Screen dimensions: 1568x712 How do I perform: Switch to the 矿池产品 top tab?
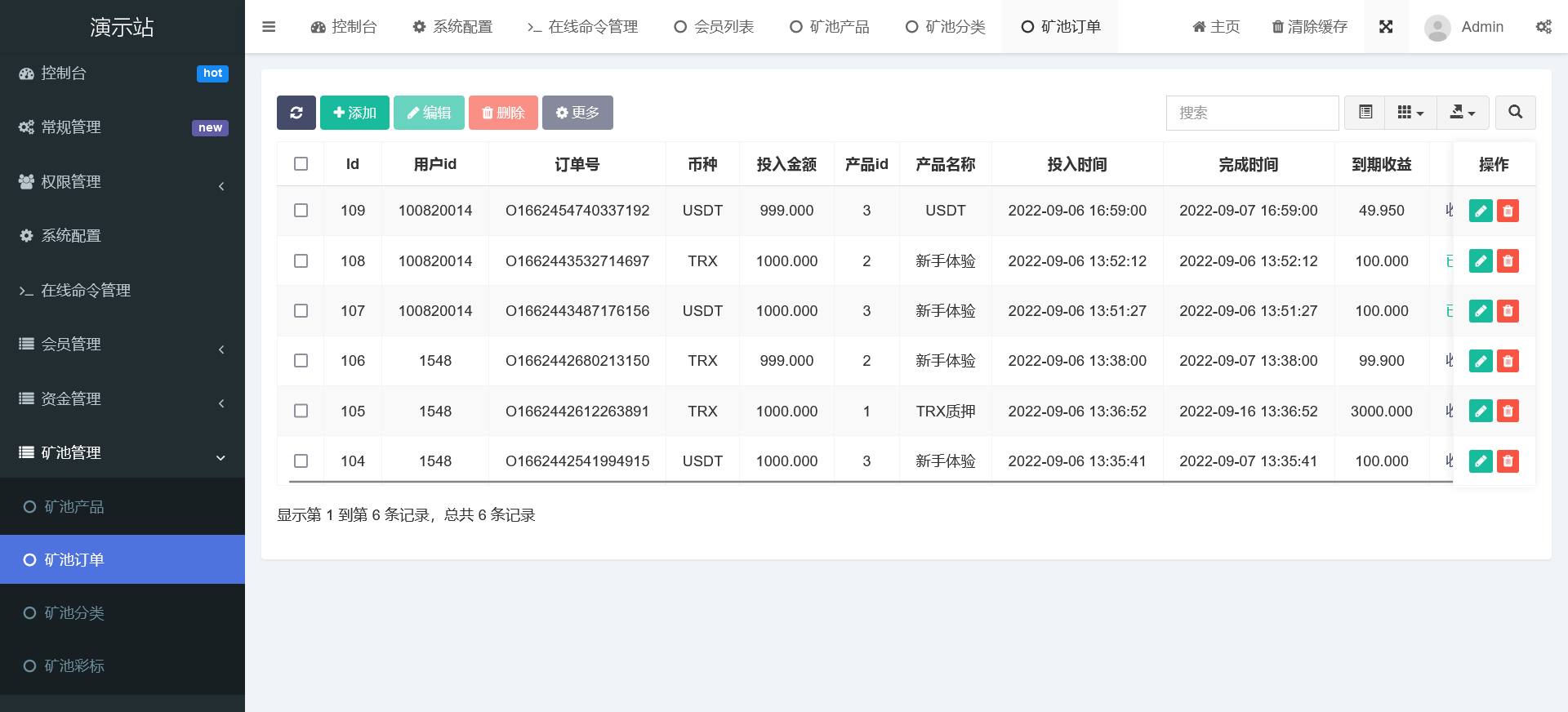pos(830,27)
